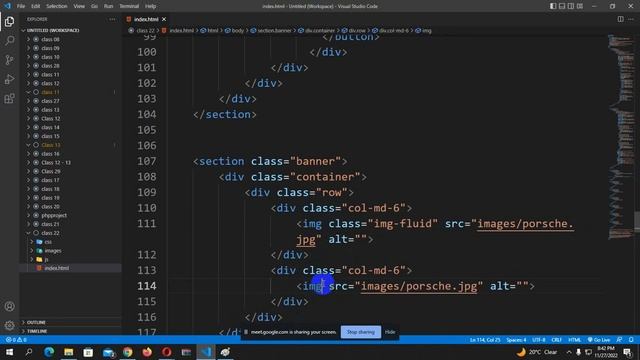This screenshot has width=640, height=360.
Task: Toggle the secondary side bar layout button
Action: tap(571, 6)
